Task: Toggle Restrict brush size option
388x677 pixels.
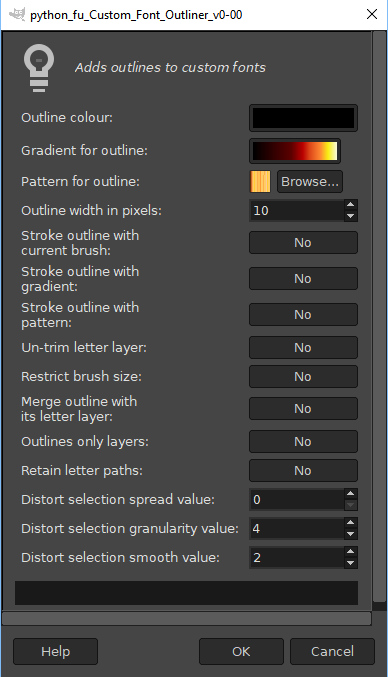Action: coord(303,376)
